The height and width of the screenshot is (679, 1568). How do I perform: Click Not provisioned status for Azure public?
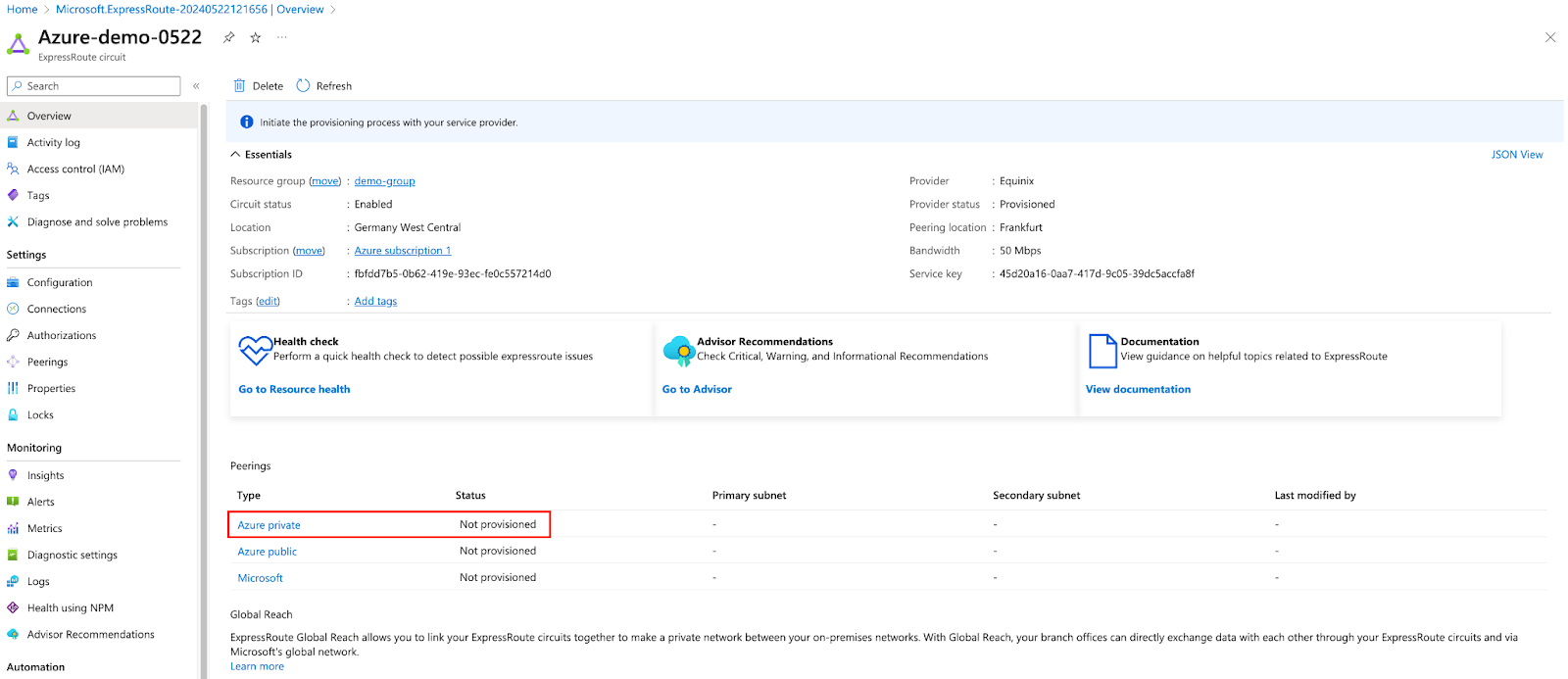point(498,552)
